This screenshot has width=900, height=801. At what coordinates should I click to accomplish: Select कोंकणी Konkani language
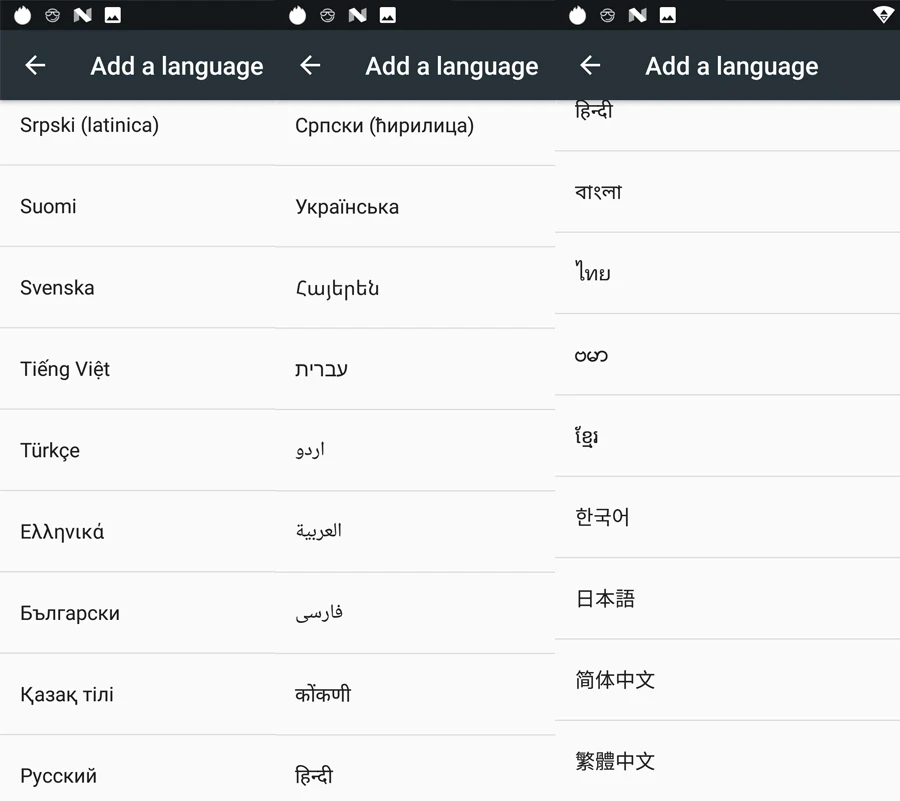point(415,695)
